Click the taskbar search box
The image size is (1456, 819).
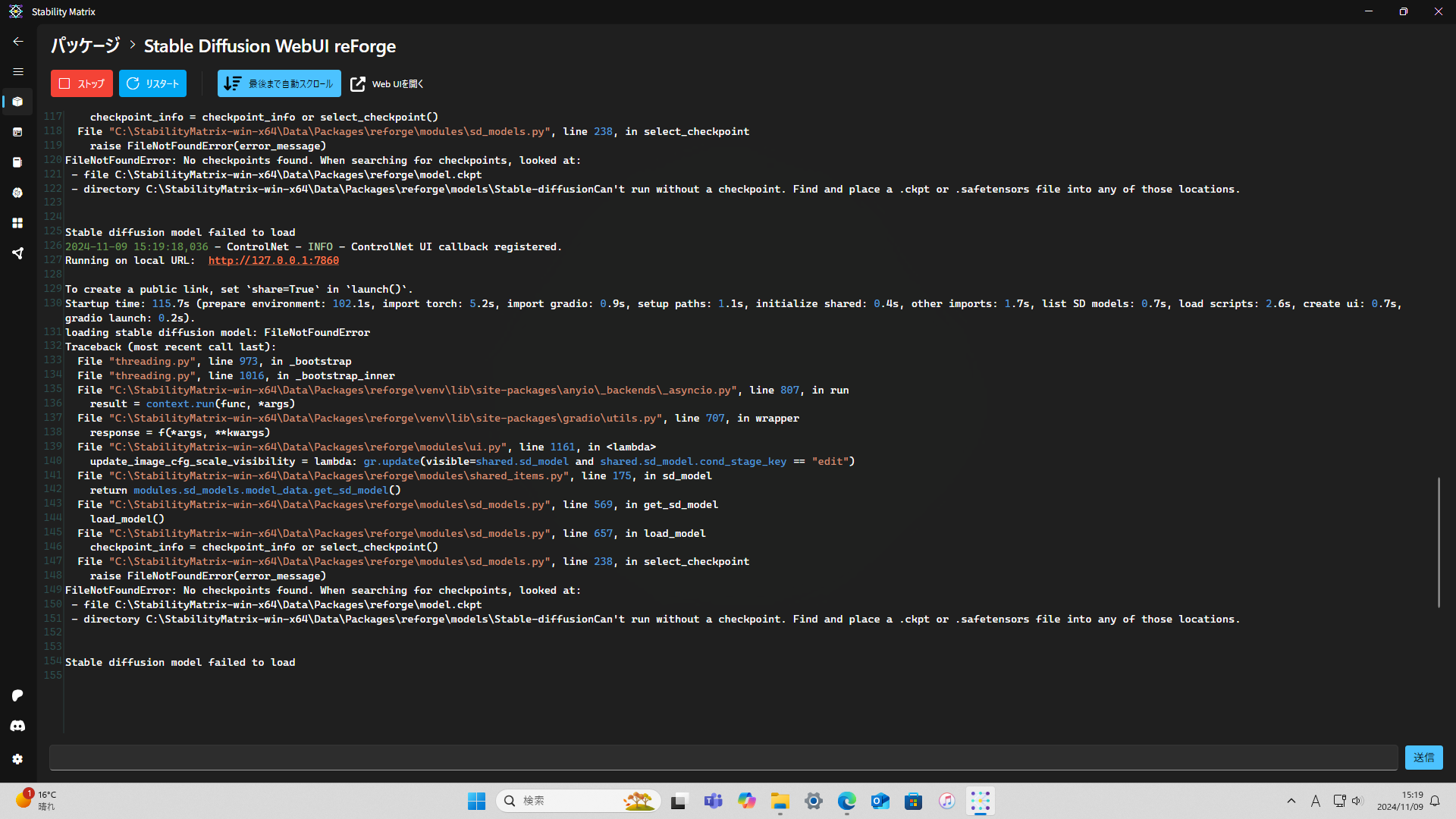tap(578, 801)
